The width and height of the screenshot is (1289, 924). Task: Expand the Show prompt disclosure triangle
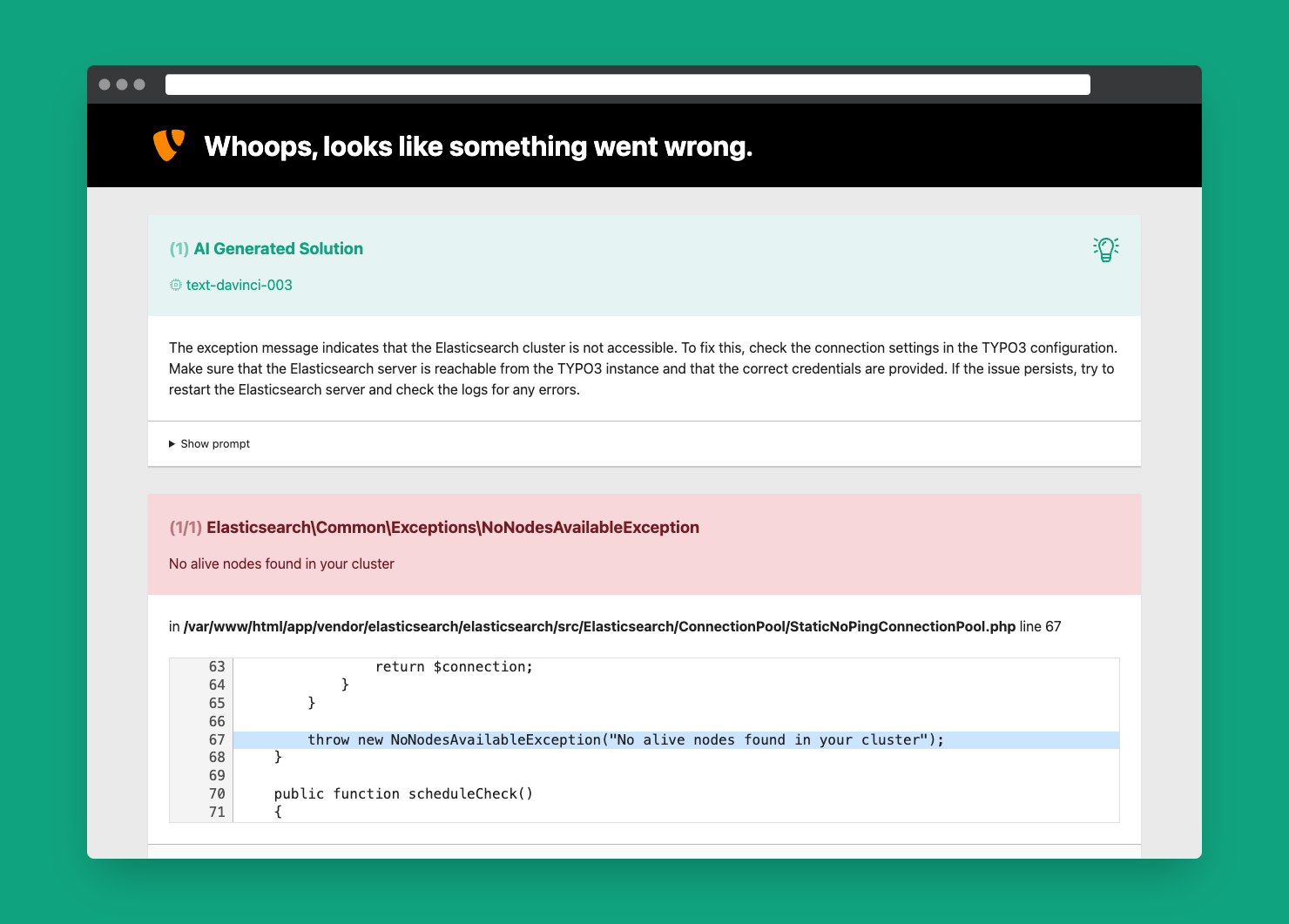pyautogui.click(x=172, y=444)
